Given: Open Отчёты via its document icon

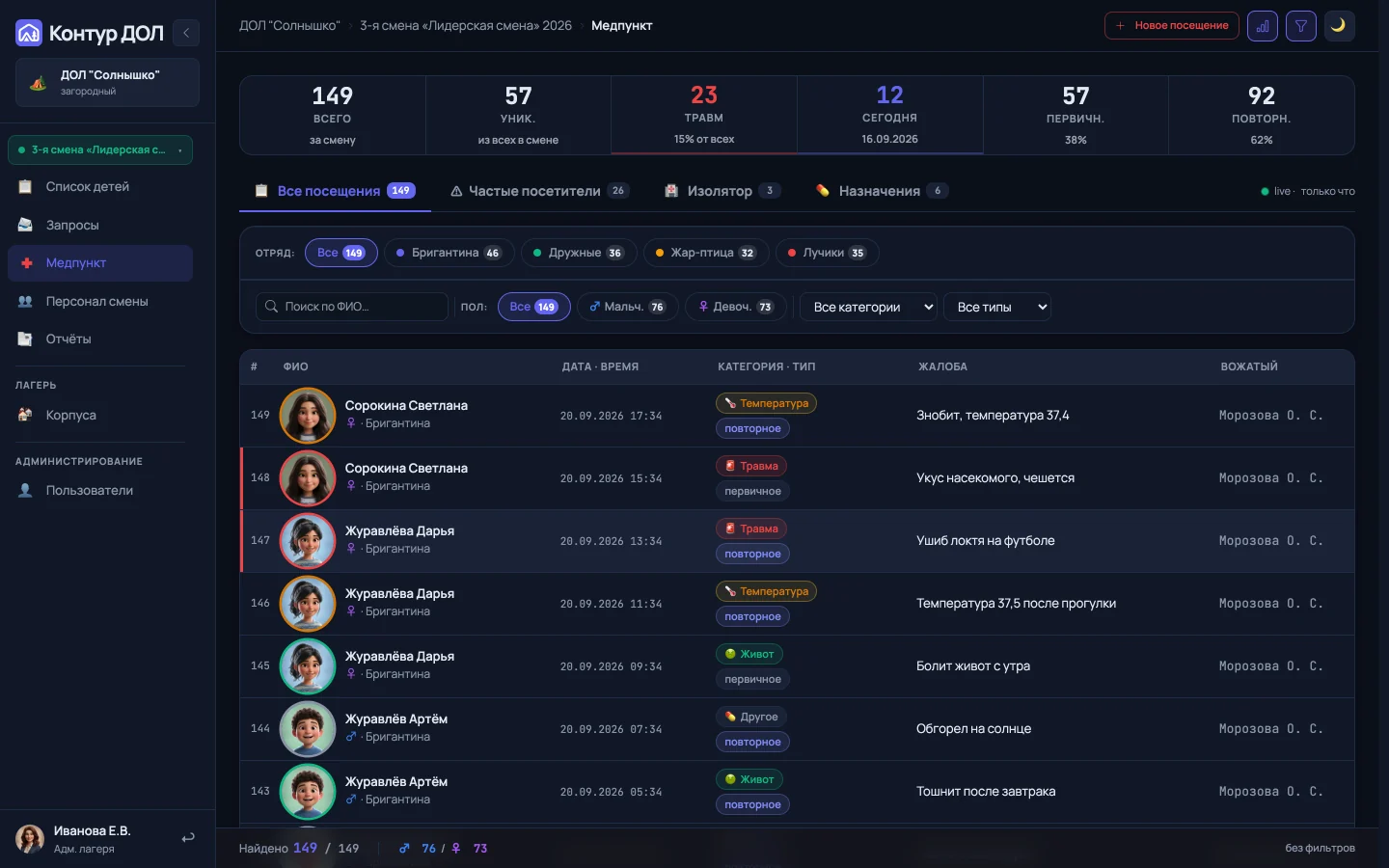Looking at the screenshot, I should tap(26, 339).
